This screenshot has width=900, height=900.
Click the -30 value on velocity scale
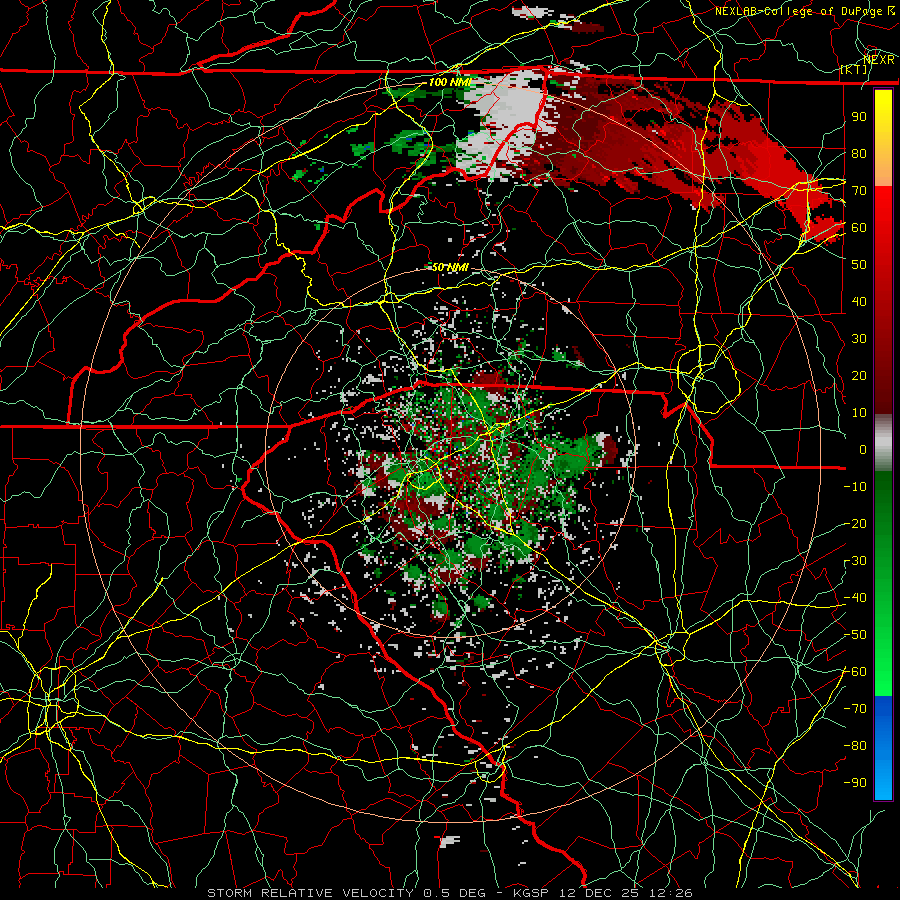(x=855, y=561)
